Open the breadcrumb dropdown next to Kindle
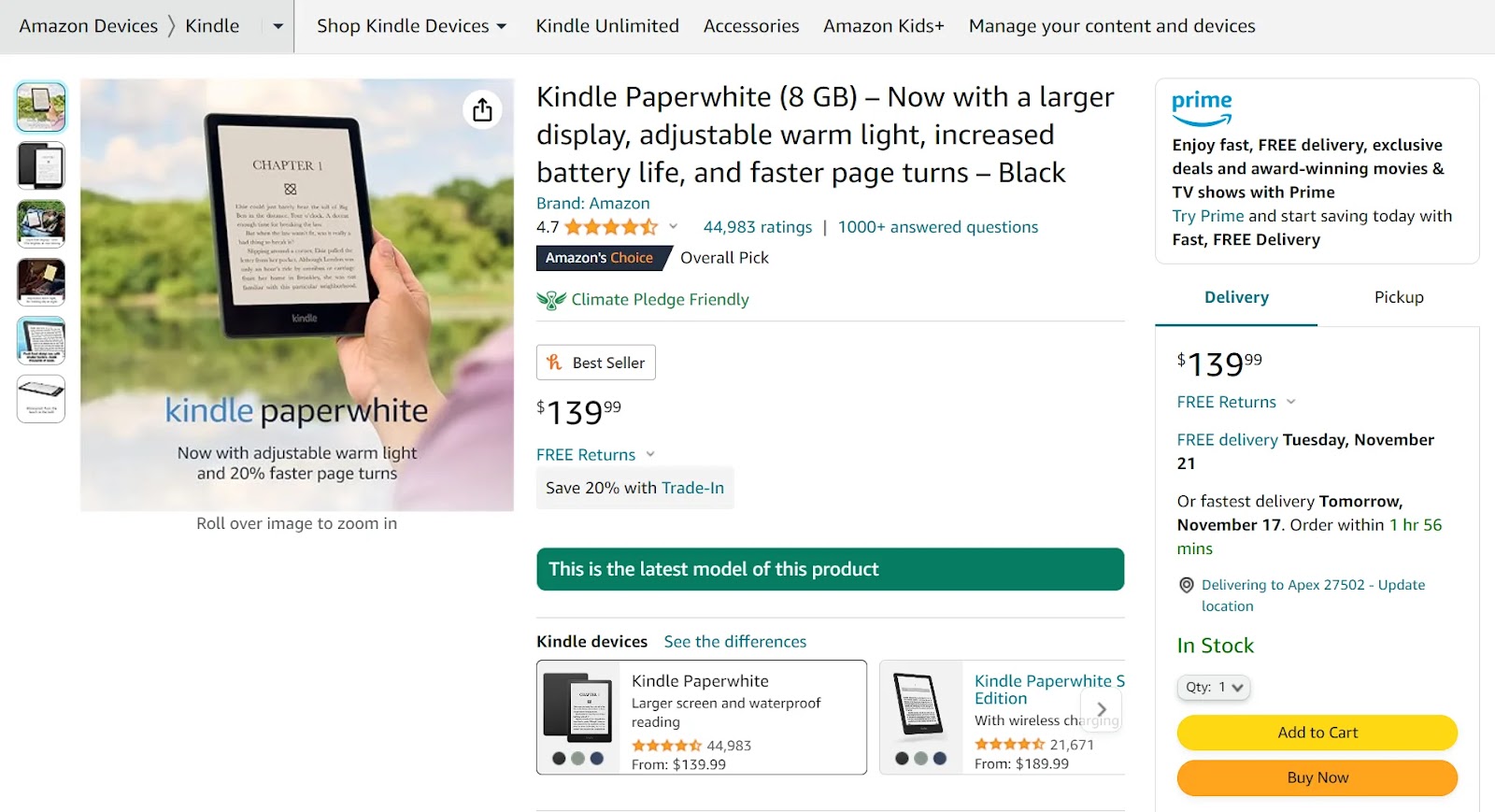 pos(277,26)
